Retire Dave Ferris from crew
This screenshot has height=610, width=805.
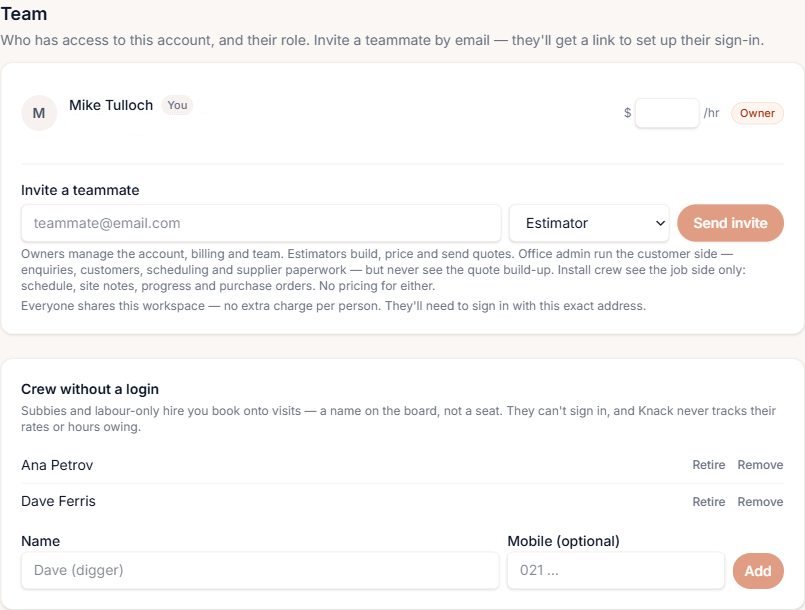click(x=708, y=502)
